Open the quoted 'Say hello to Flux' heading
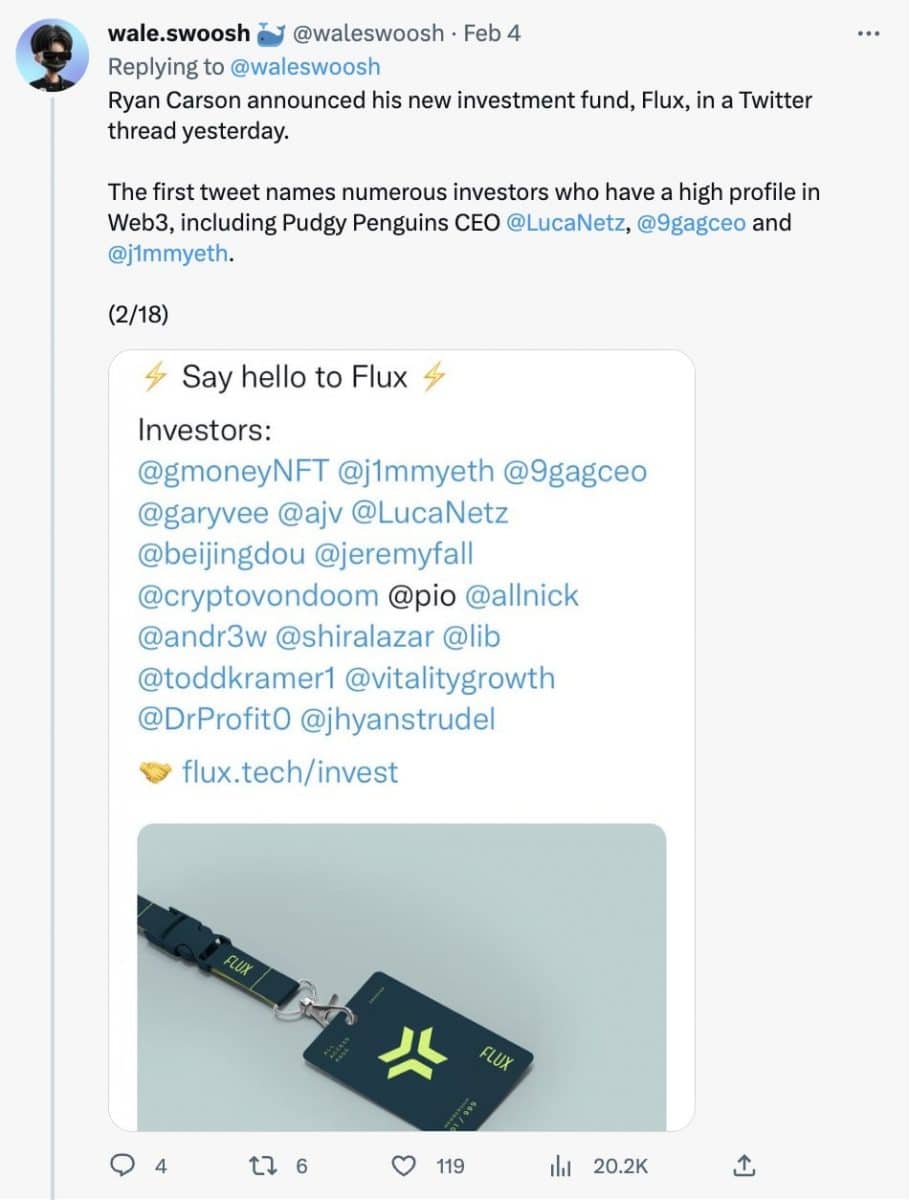The height and width of the screenshot is (1200, 909). [294, 377]
